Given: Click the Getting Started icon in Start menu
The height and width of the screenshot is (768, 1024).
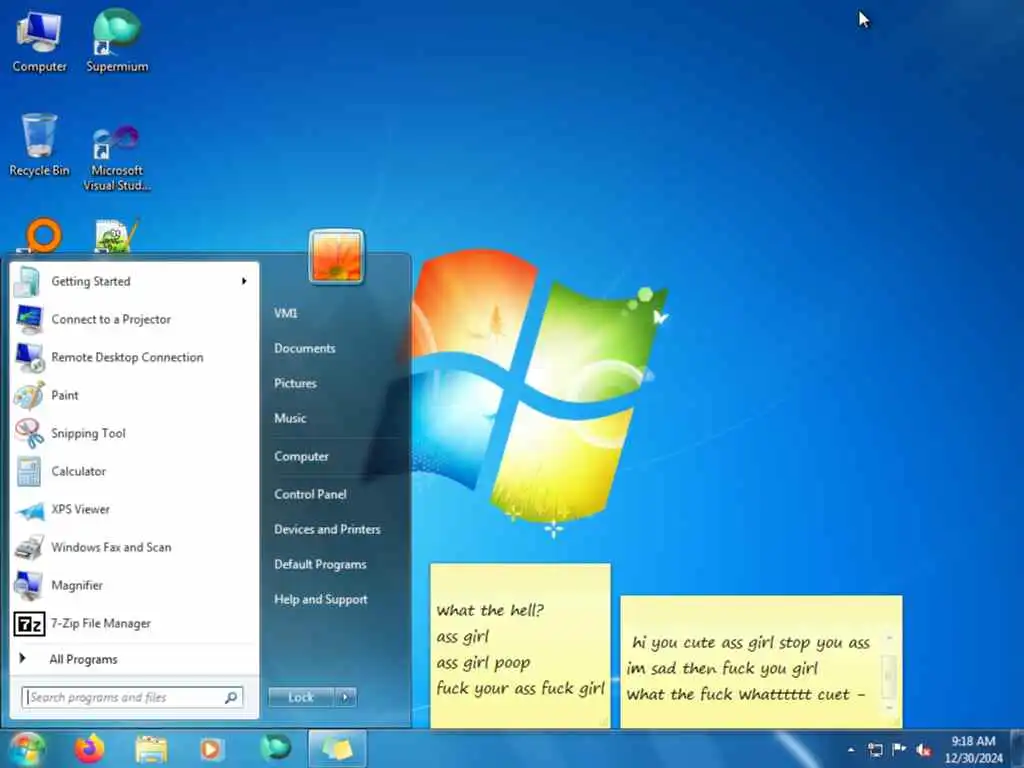Looking at the screenshot, I should [29, 281].
